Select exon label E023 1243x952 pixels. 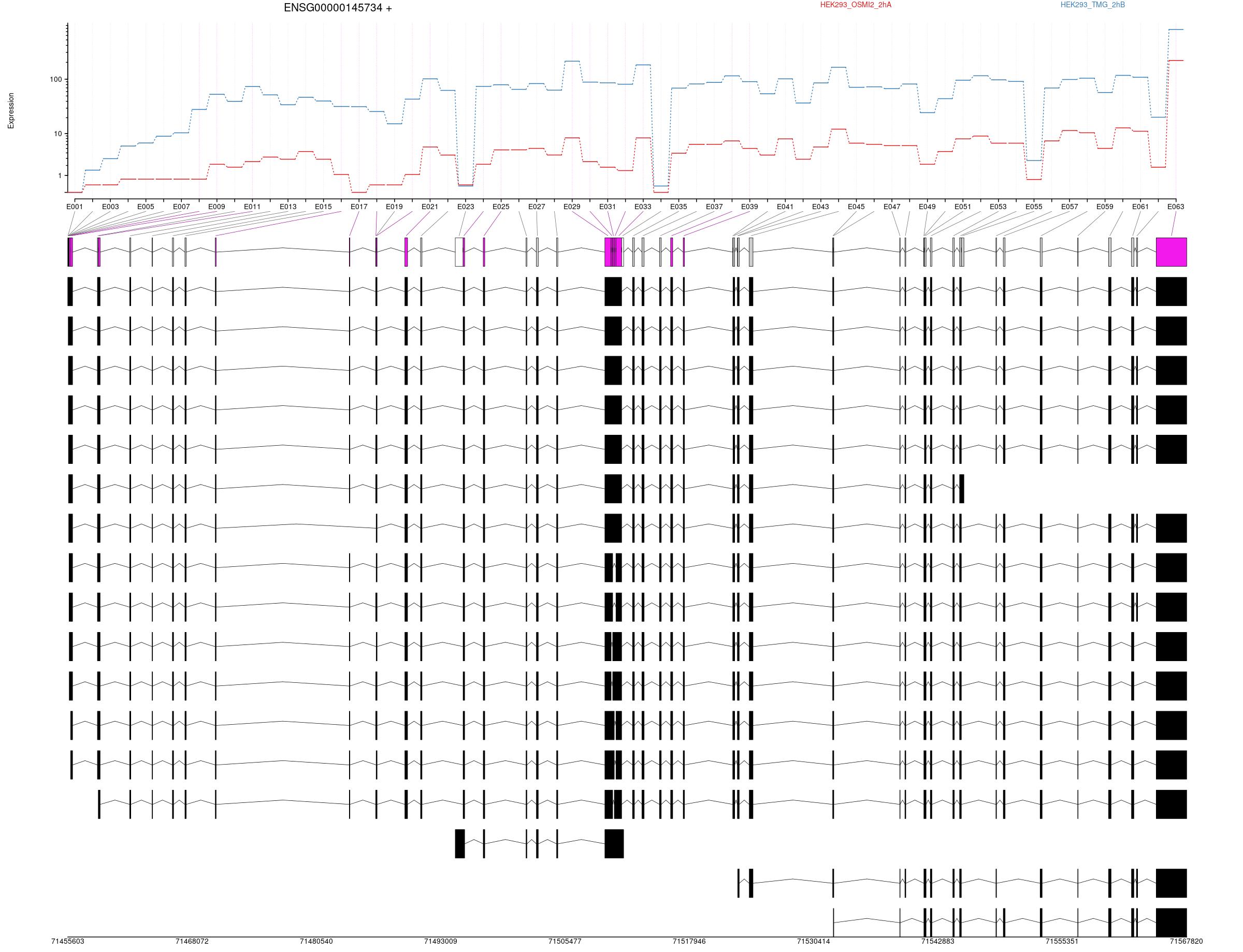pos(465,207)
